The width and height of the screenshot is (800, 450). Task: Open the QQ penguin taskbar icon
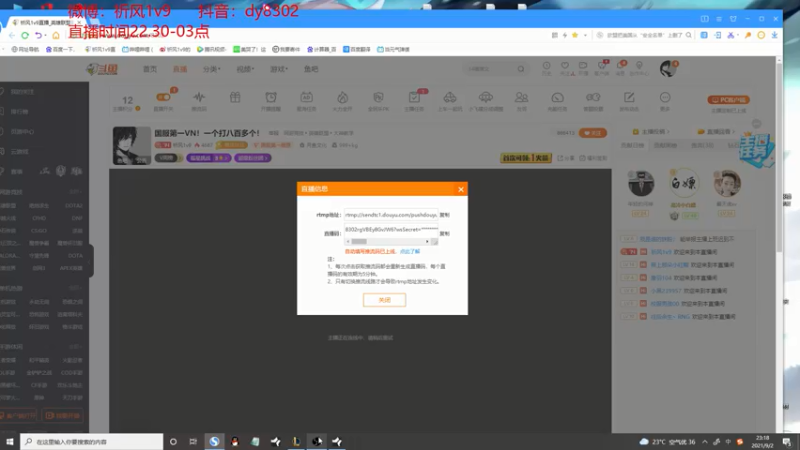pyautogui.click(x=235, y=441)
